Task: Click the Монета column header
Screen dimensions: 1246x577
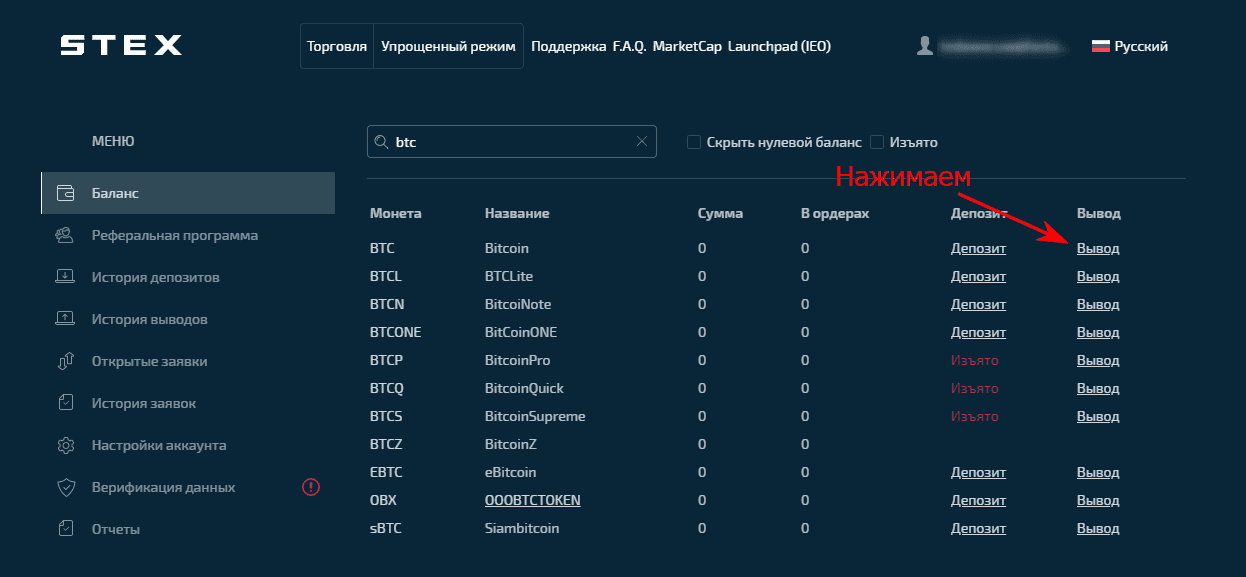Action: click(396, 214)
